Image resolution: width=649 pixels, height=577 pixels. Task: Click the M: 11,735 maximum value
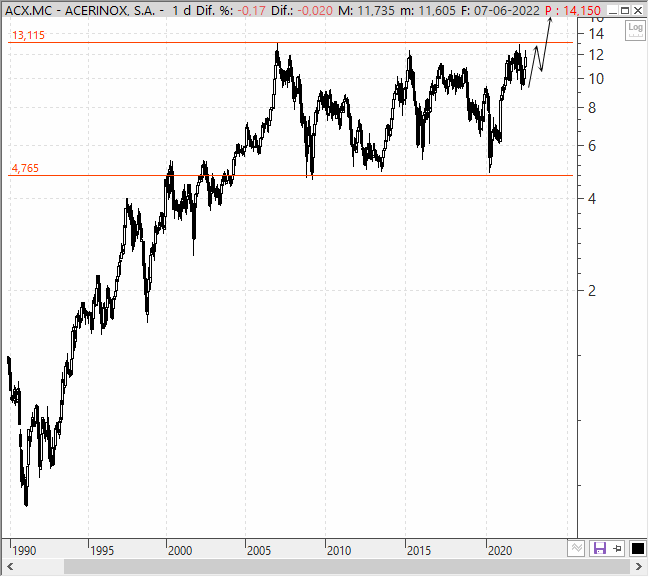(x=366, y=10)
